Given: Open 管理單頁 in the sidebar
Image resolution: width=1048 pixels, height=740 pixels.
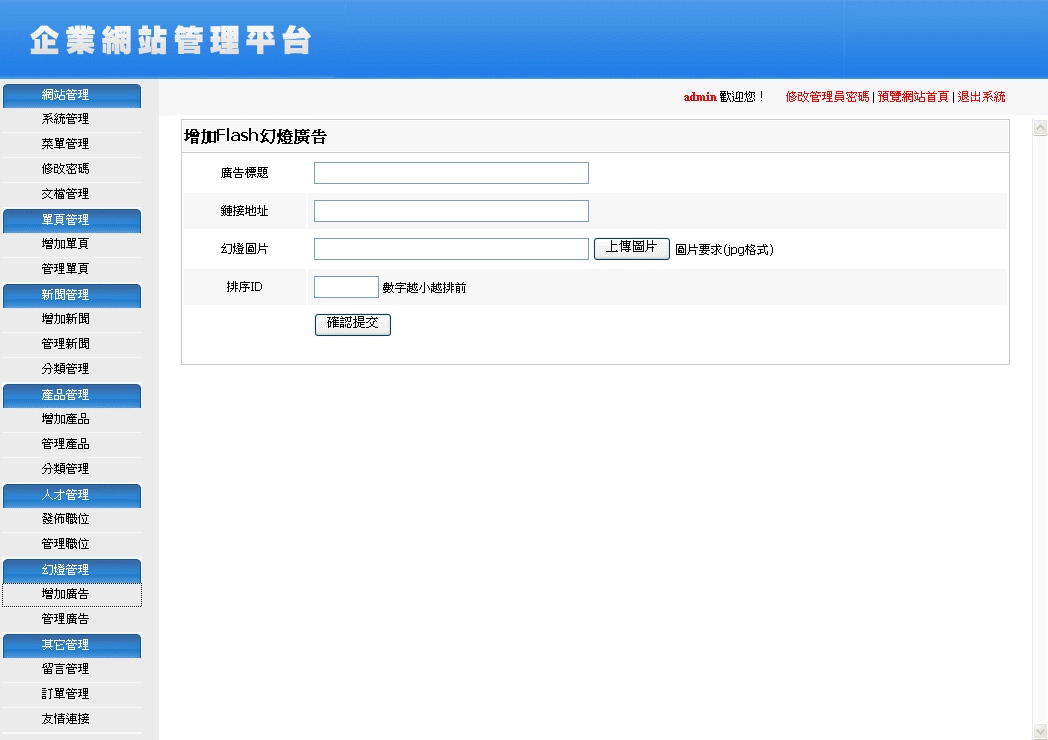Looking at the screenshot, I should (65, 269).
